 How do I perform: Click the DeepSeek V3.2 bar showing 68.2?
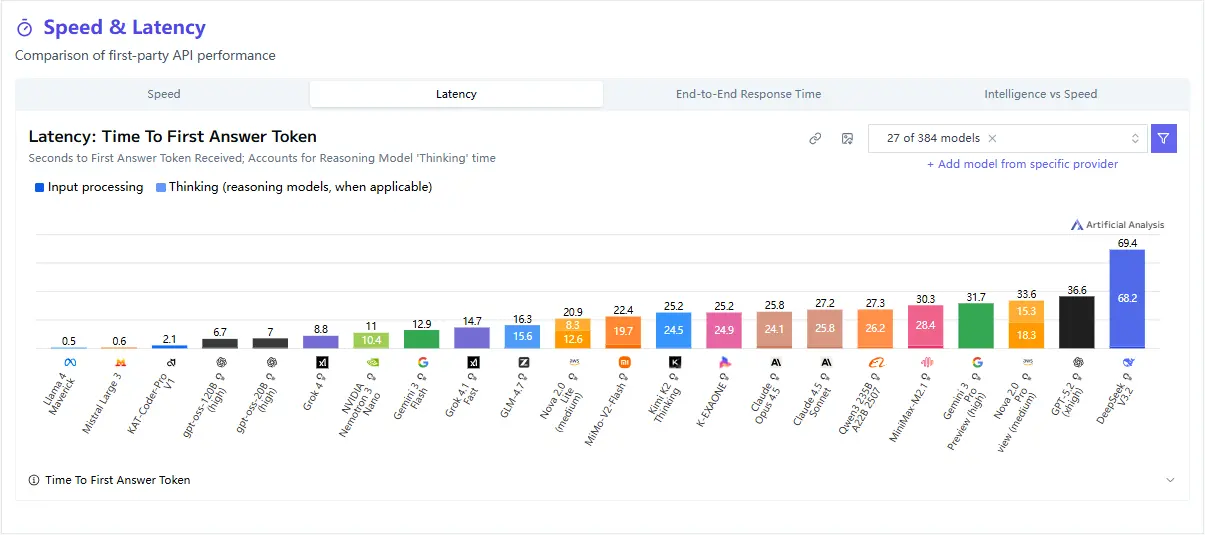tap(1127, 298)
